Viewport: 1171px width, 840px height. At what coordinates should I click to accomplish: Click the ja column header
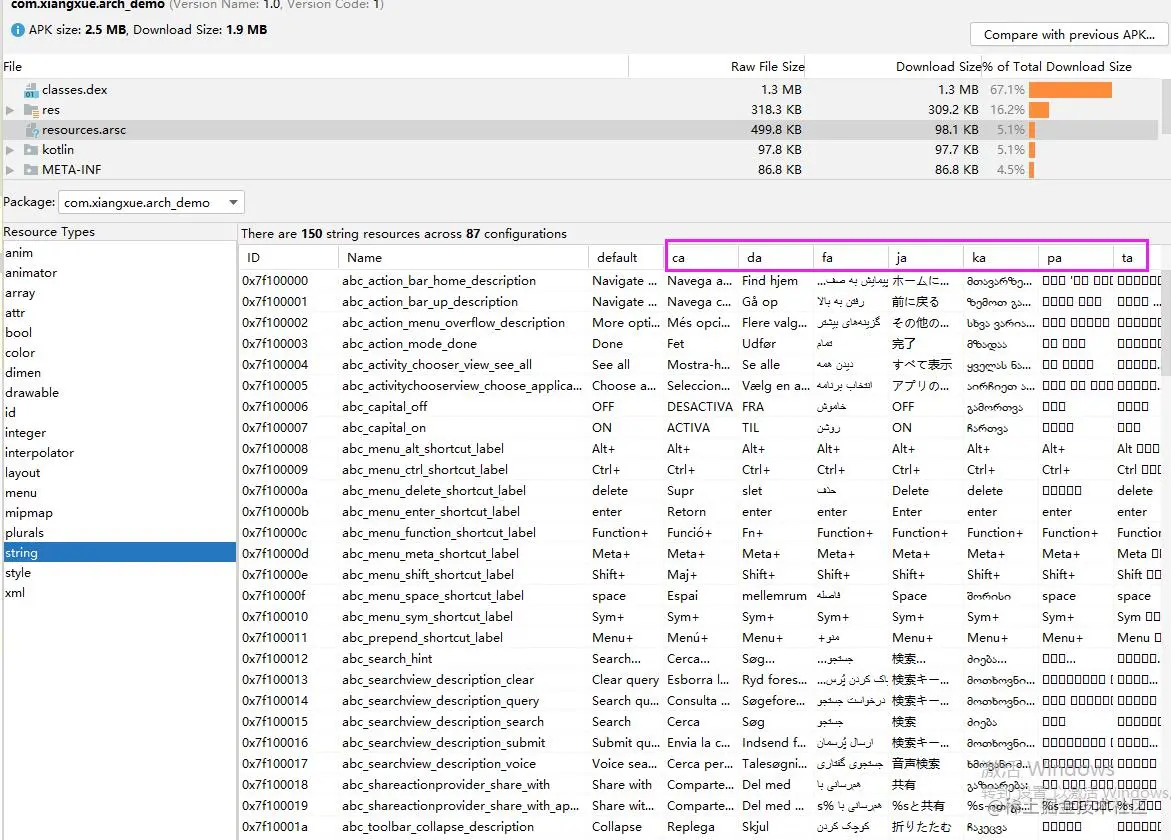click(926, 258)
